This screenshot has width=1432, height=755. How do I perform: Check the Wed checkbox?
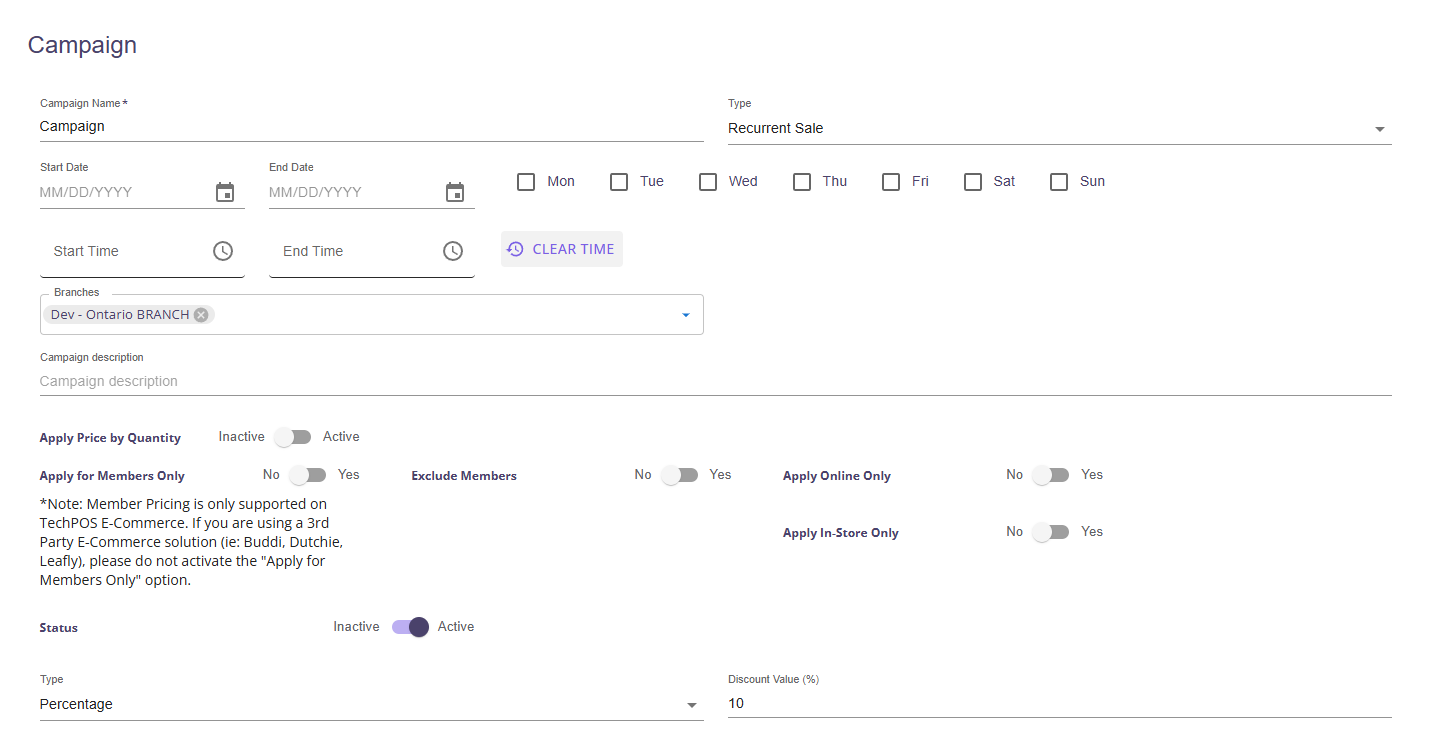click(708, 182)
